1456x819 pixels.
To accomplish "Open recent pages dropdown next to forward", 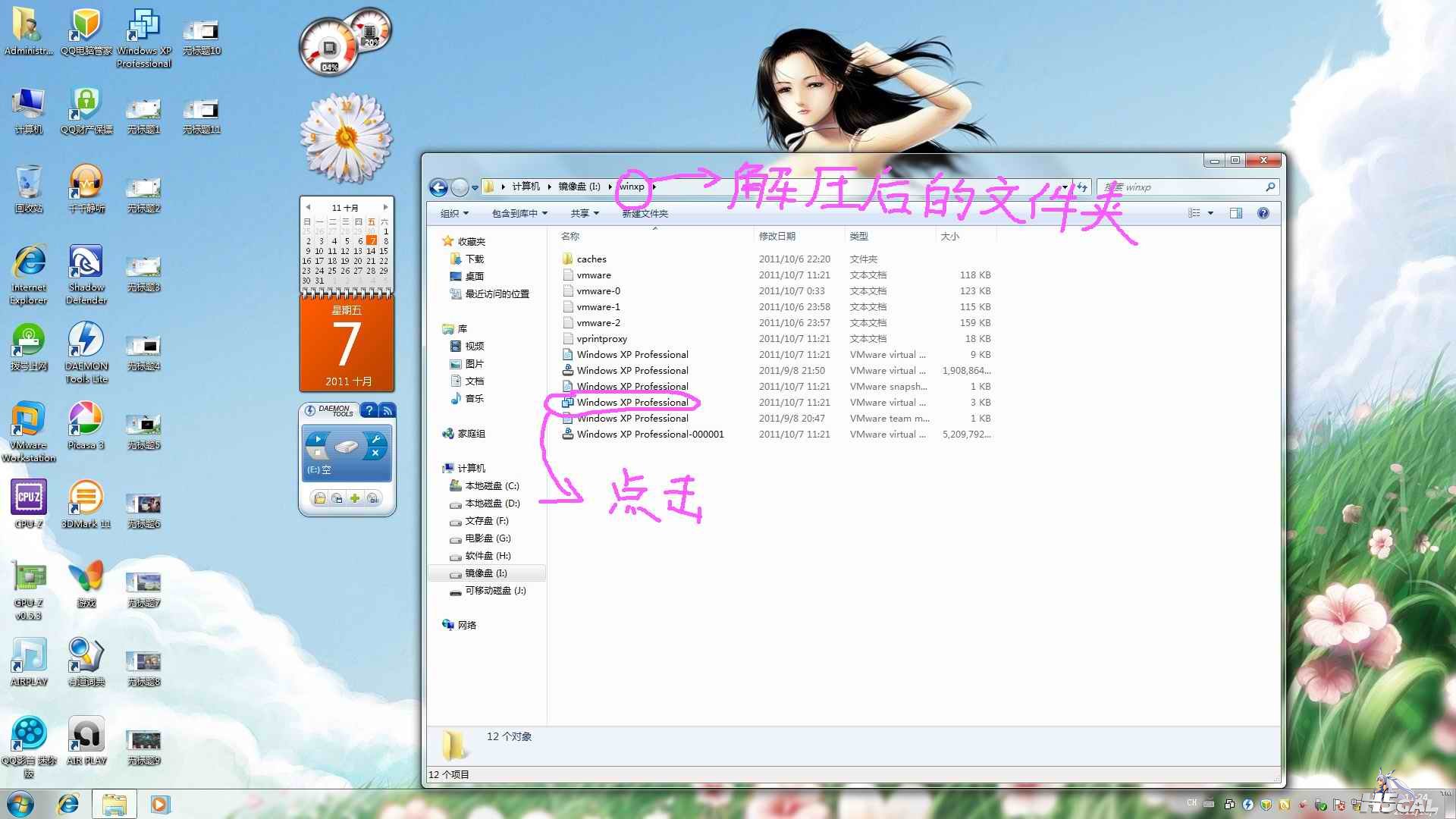I will pos(475,187).
